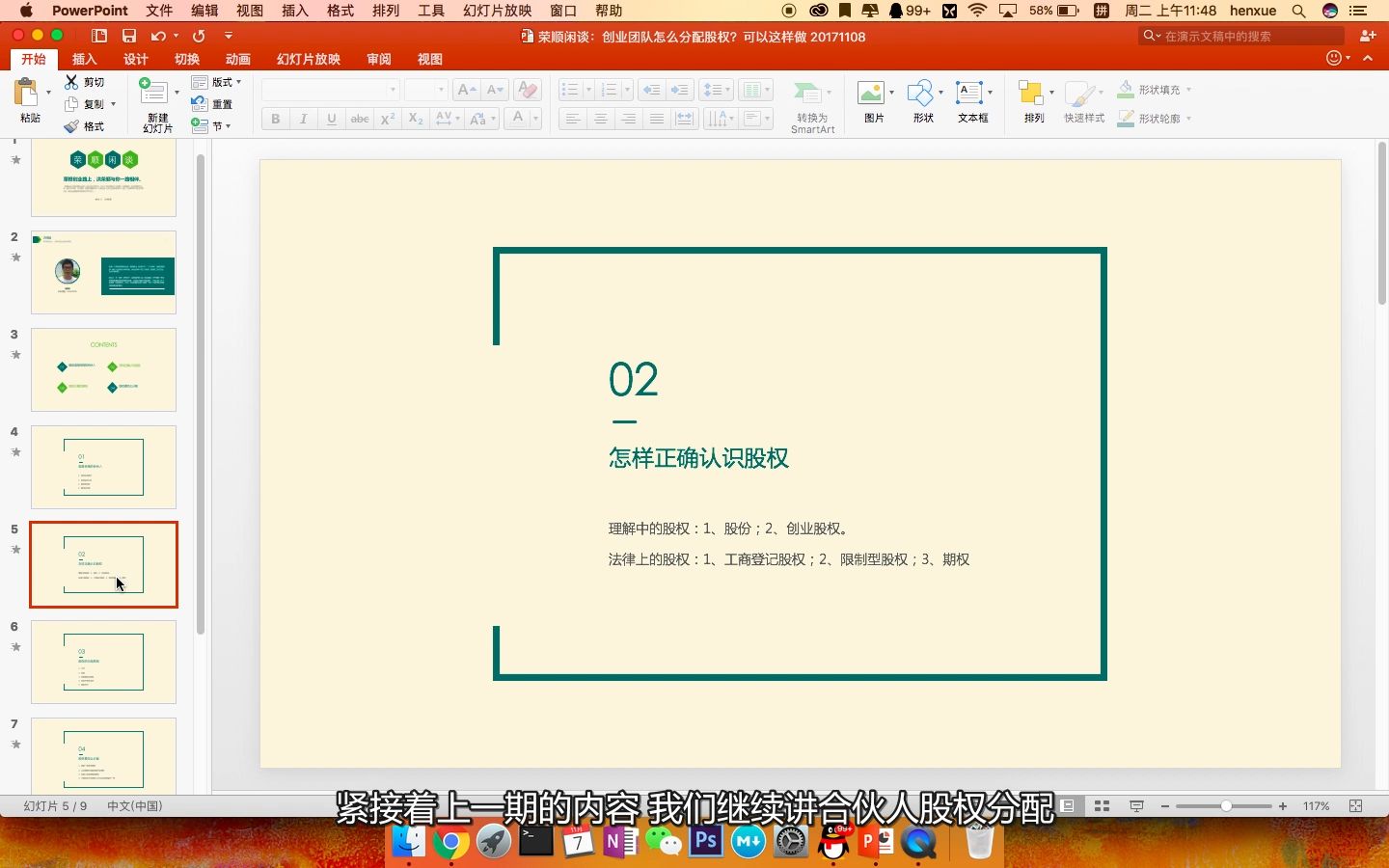Open the Shape Fill (形状填充) dropdown
Viewport: 1389px width, 868px height.
[1155, 90]
